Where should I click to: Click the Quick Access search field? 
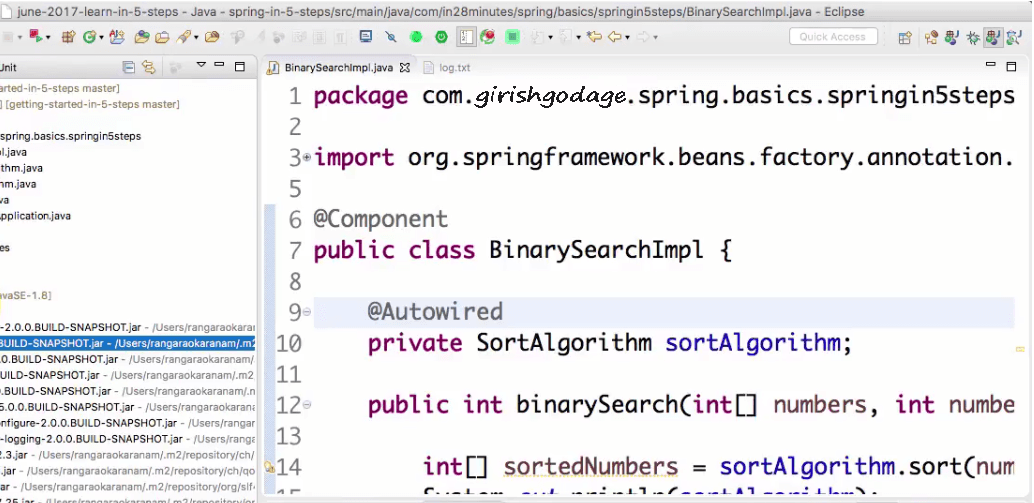[833, 37]
